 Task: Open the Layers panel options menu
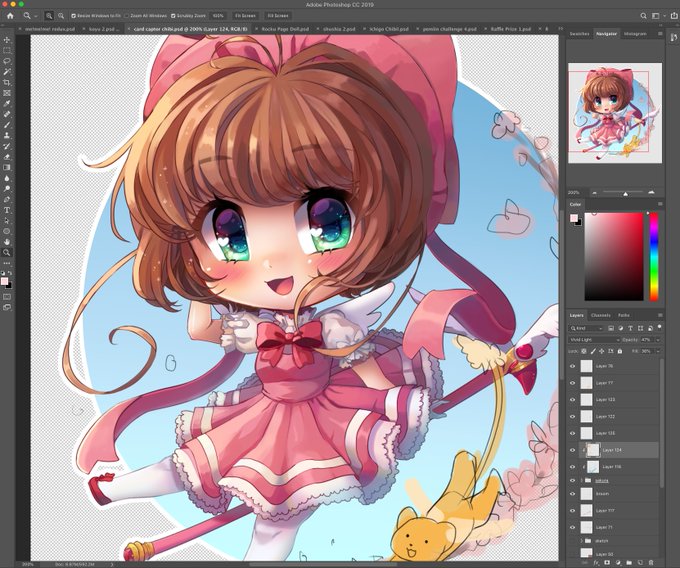coord(660,315)
